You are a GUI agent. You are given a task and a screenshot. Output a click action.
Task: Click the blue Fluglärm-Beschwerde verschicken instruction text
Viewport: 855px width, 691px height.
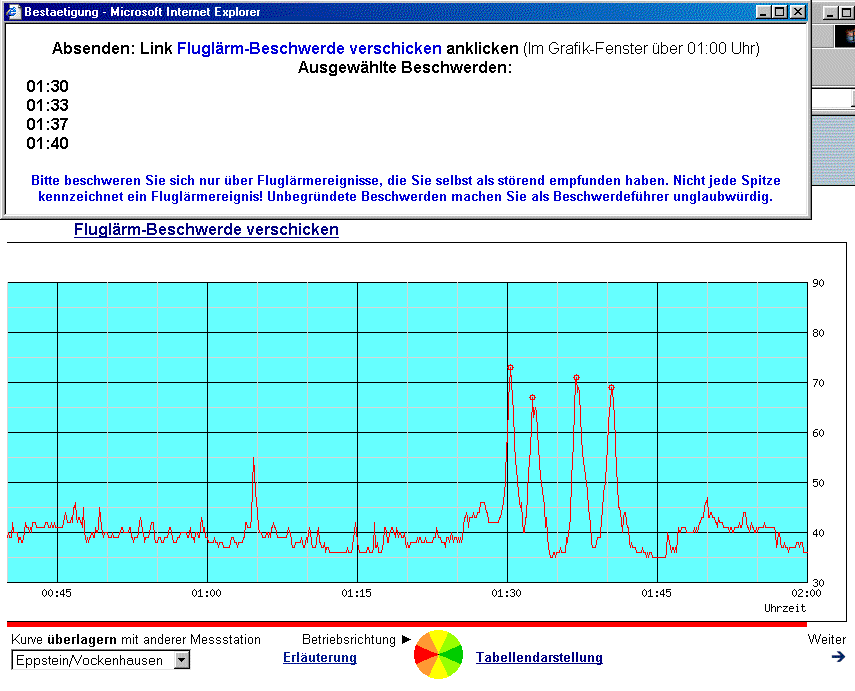coord(309,49)
